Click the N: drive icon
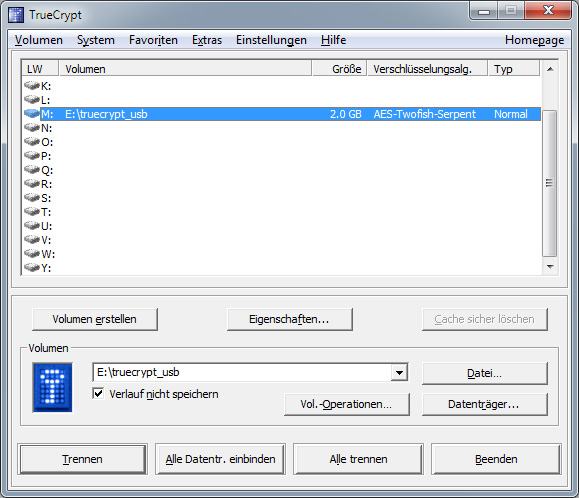The width and height of the screenshot is (579, 498). tap(32, 128)
